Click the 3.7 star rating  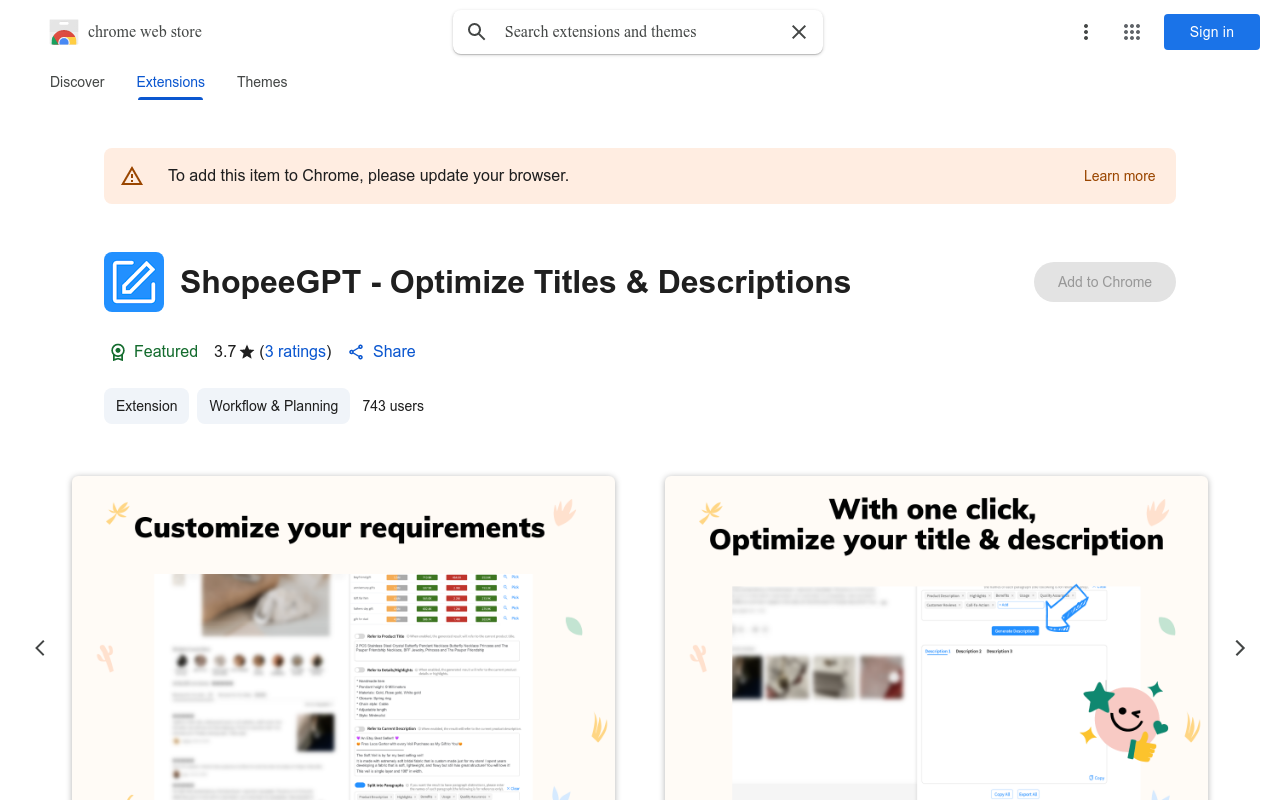[x=234, y=352]
